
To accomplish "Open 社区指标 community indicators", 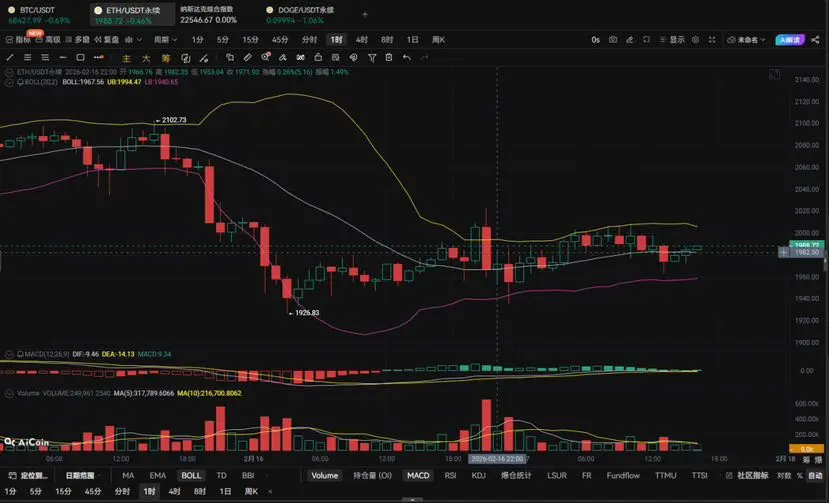I will click(x=747, y=475).
